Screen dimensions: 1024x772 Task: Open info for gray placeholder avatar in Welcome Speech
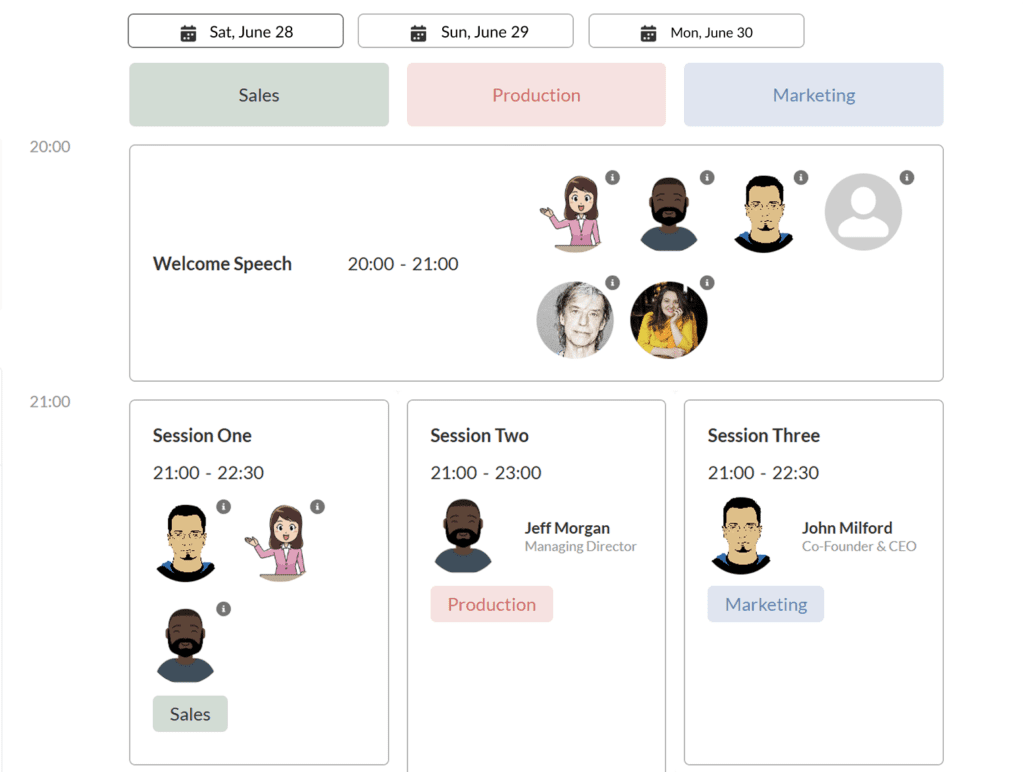point(907,178)
